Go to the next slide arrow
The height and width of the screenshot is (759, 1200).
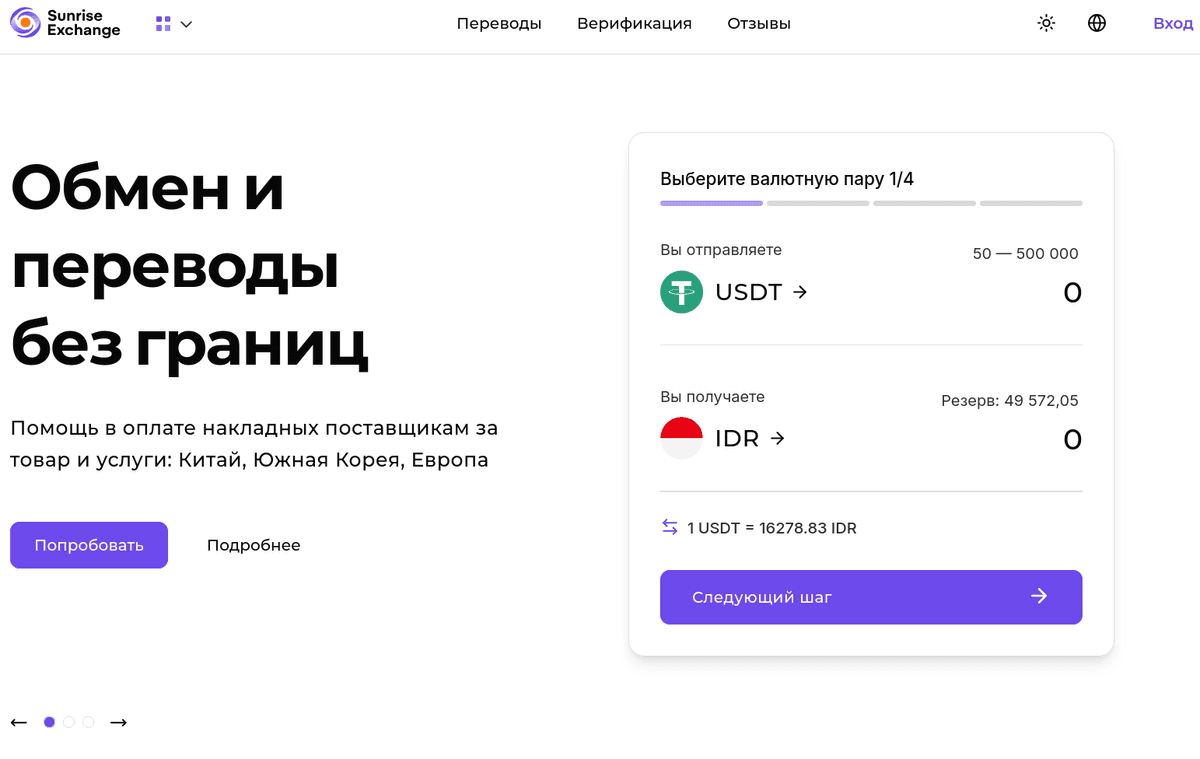(118, 722)
